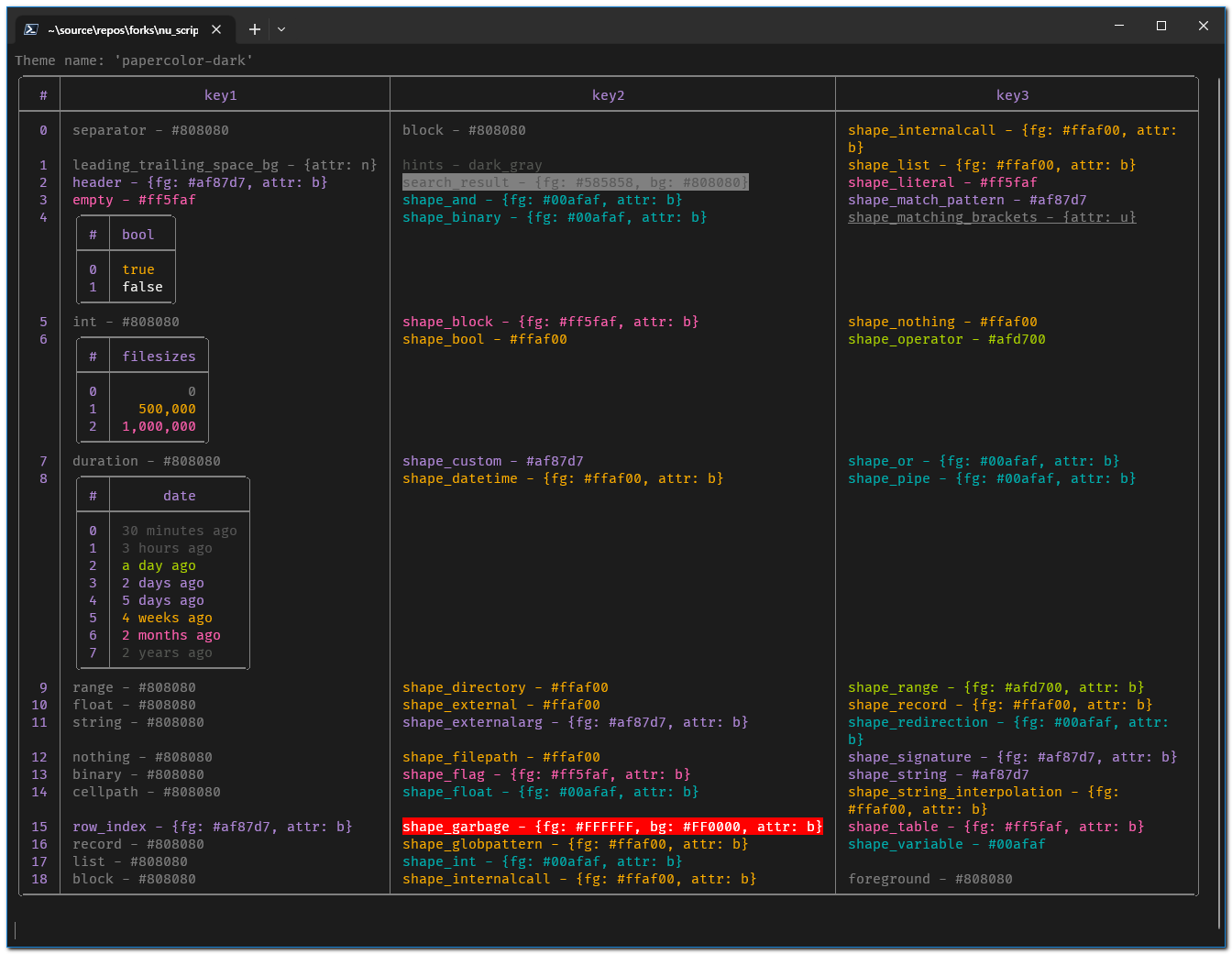The width and height of the screenshot is (1232, 954).
Task: Open a new terminal tab with the plus button
Action: (x=255, y=29)
